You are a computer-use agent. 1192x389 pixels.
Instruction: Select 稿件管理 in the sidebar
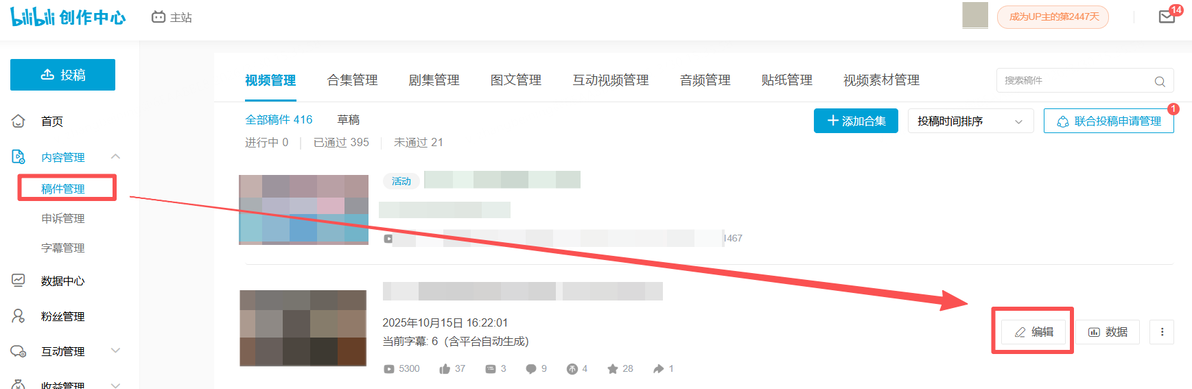(63, 188)
